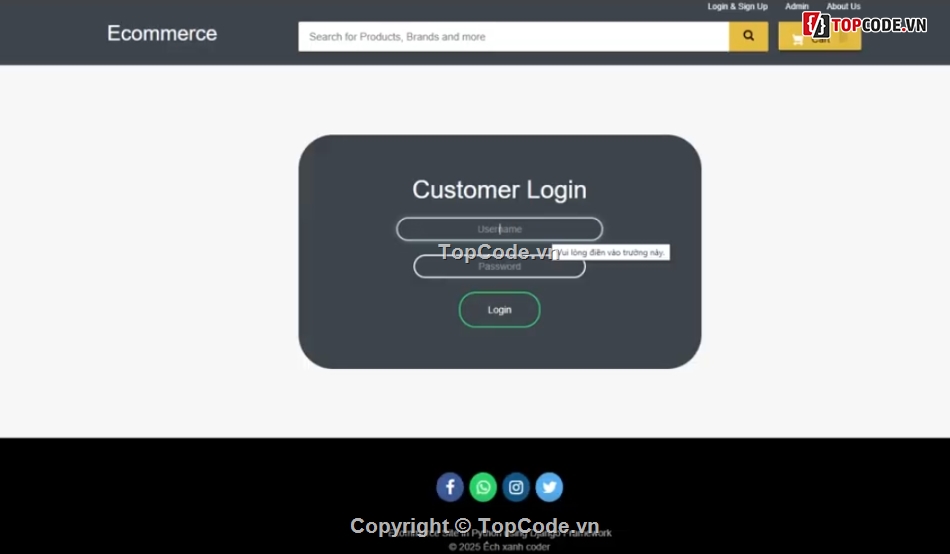Click the Login & Sign Up link
Viewport: 950px width, 554px height.
[x=737, y=7]
